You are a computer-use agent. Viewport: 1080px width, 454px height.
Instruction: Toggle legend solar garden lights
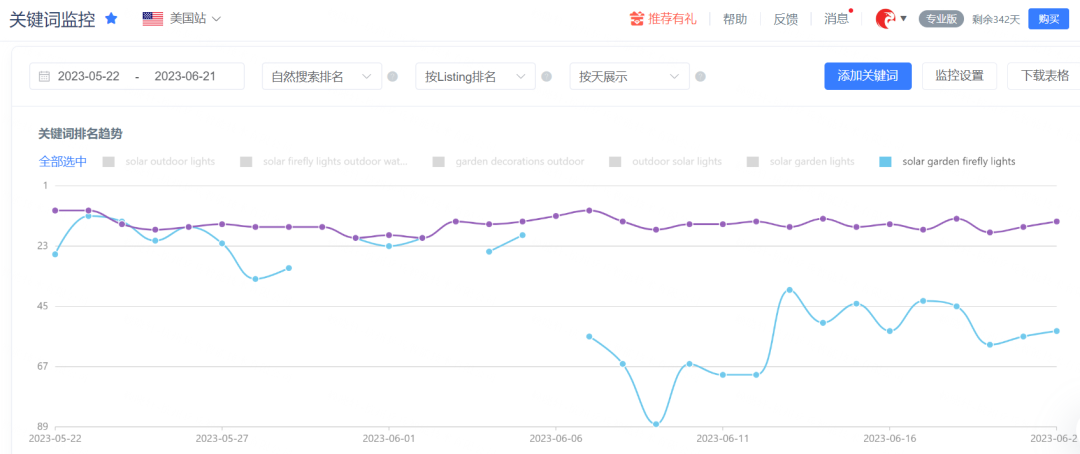(801, 162)
